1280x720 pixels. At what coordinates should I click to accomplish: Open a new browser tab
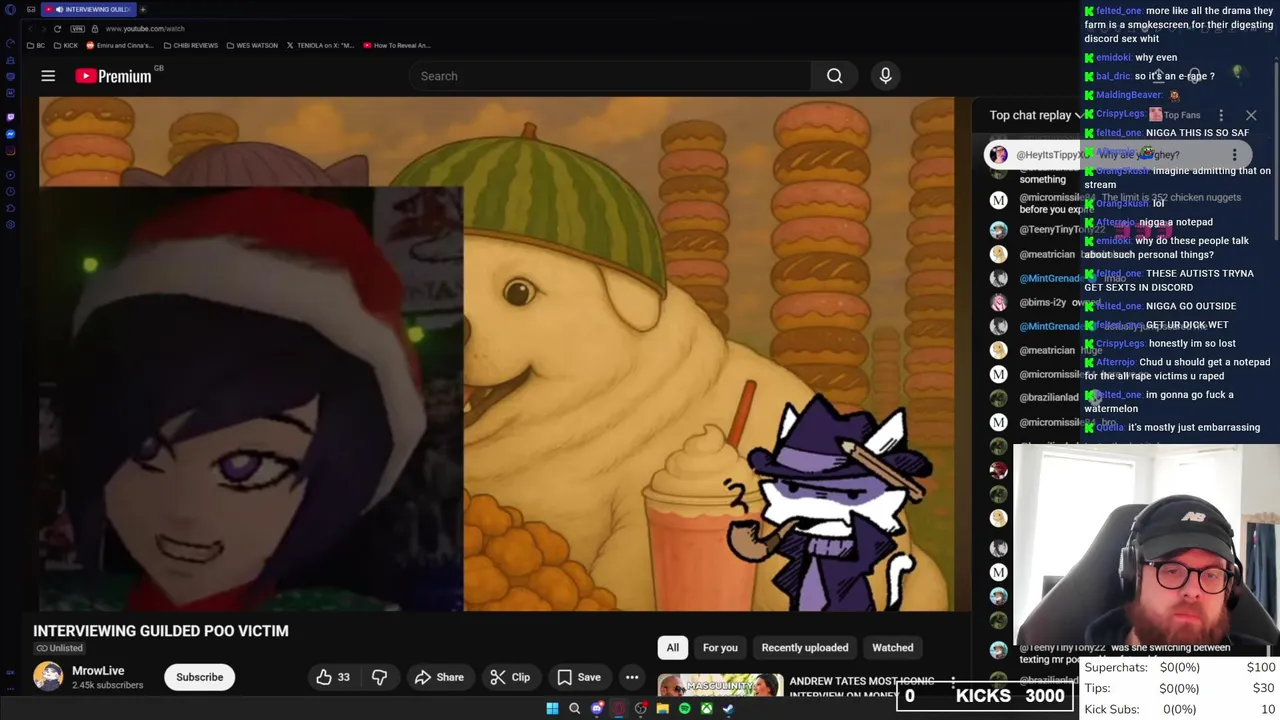pyautogui.click(x=143, y=9)
